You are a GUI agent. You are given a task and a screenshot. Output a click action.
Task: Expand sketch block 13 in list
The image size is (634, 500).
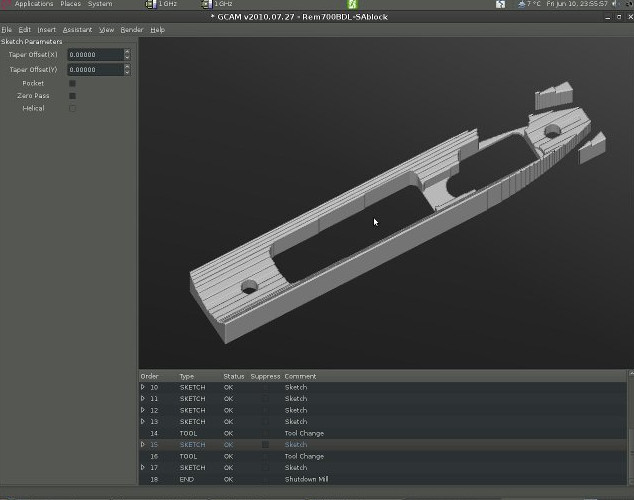[x=143, y=422]
